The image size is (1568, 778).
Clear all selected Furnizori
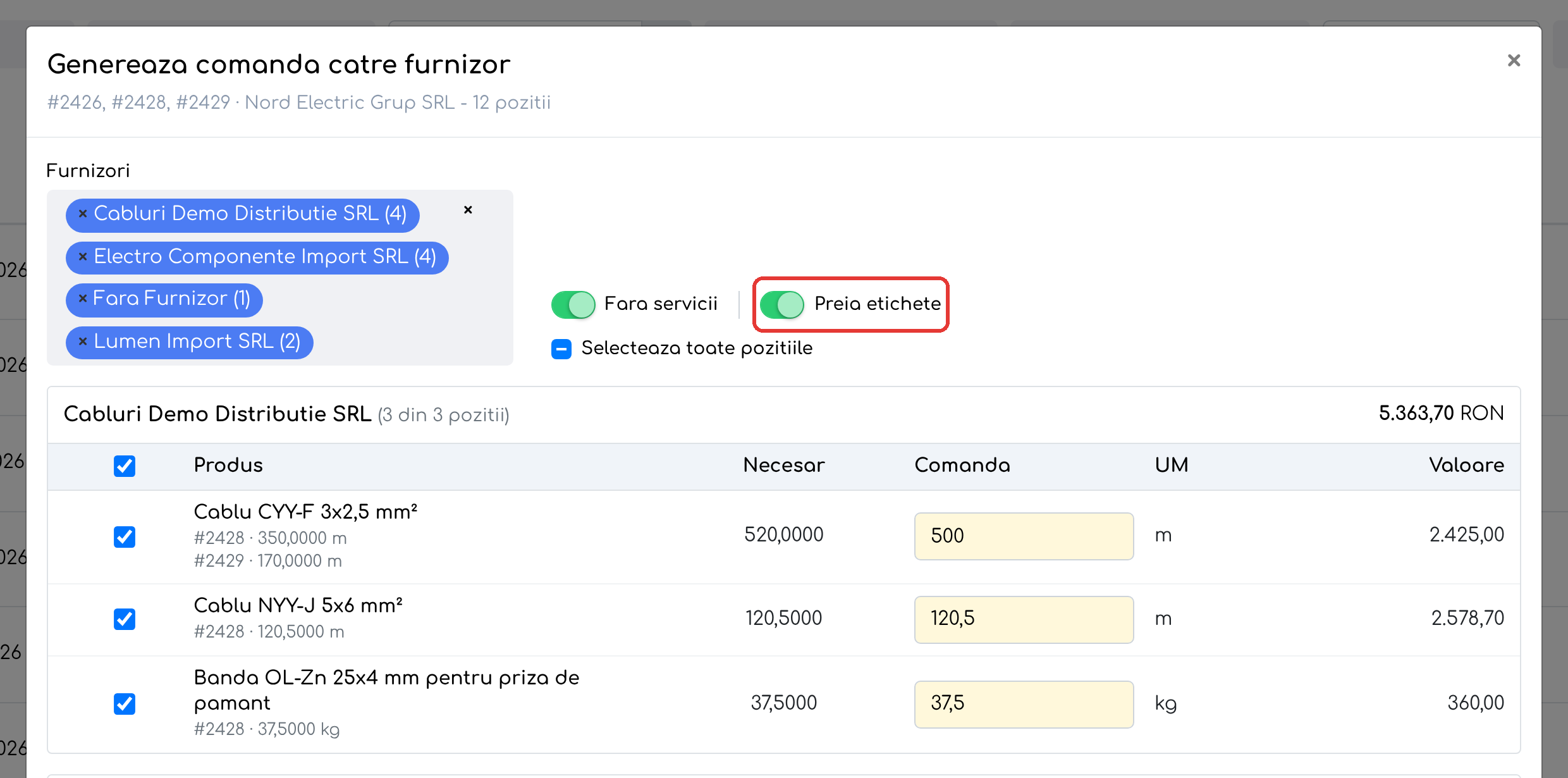coord(468,210)
